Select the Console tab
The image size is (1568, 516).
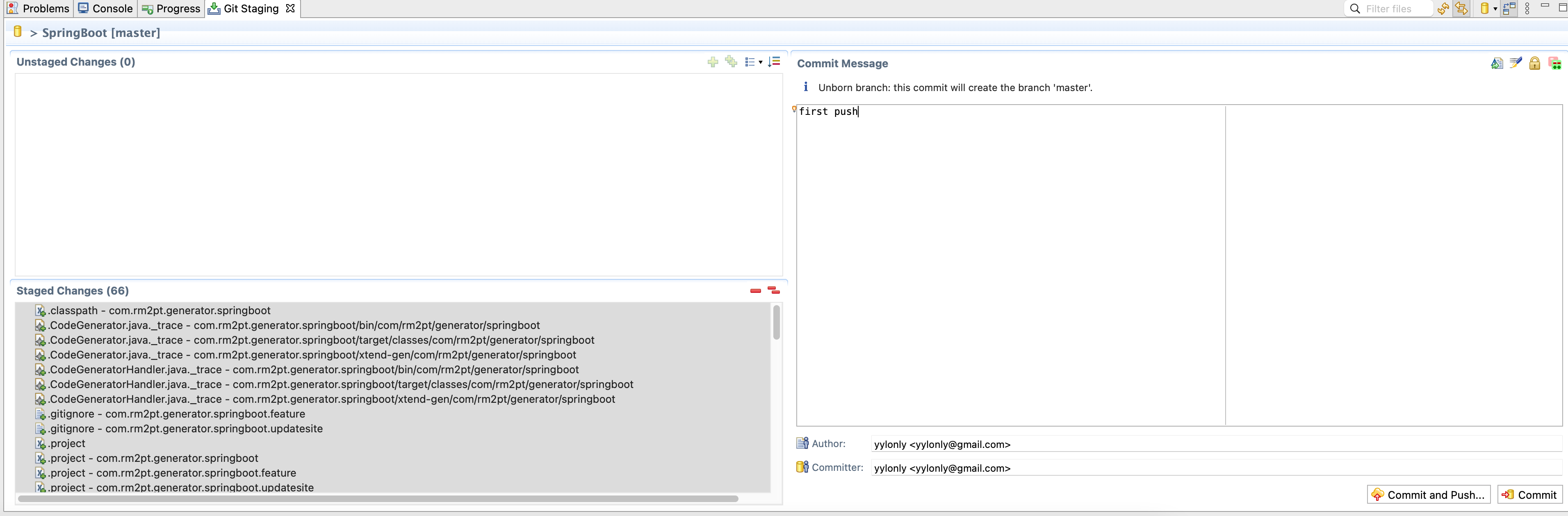click(x=113, y=8)
